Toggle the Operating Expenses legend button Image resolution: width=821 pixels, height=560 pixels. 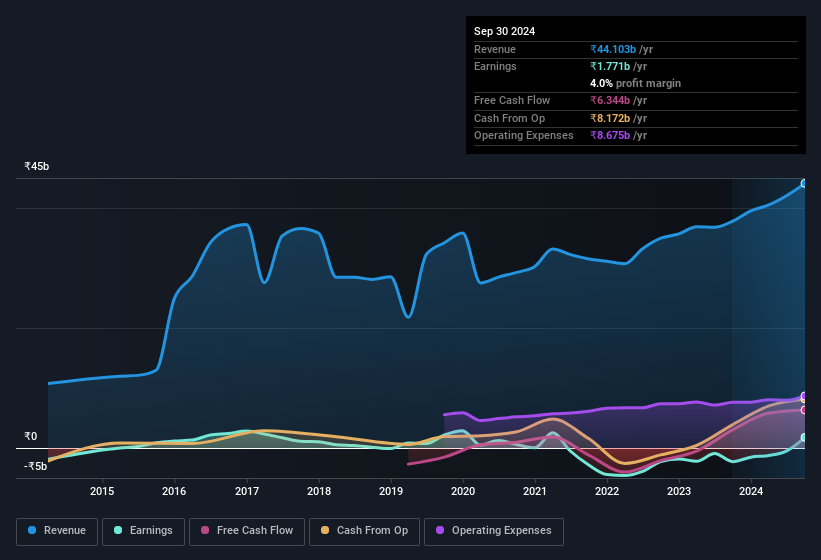[494, 532]
